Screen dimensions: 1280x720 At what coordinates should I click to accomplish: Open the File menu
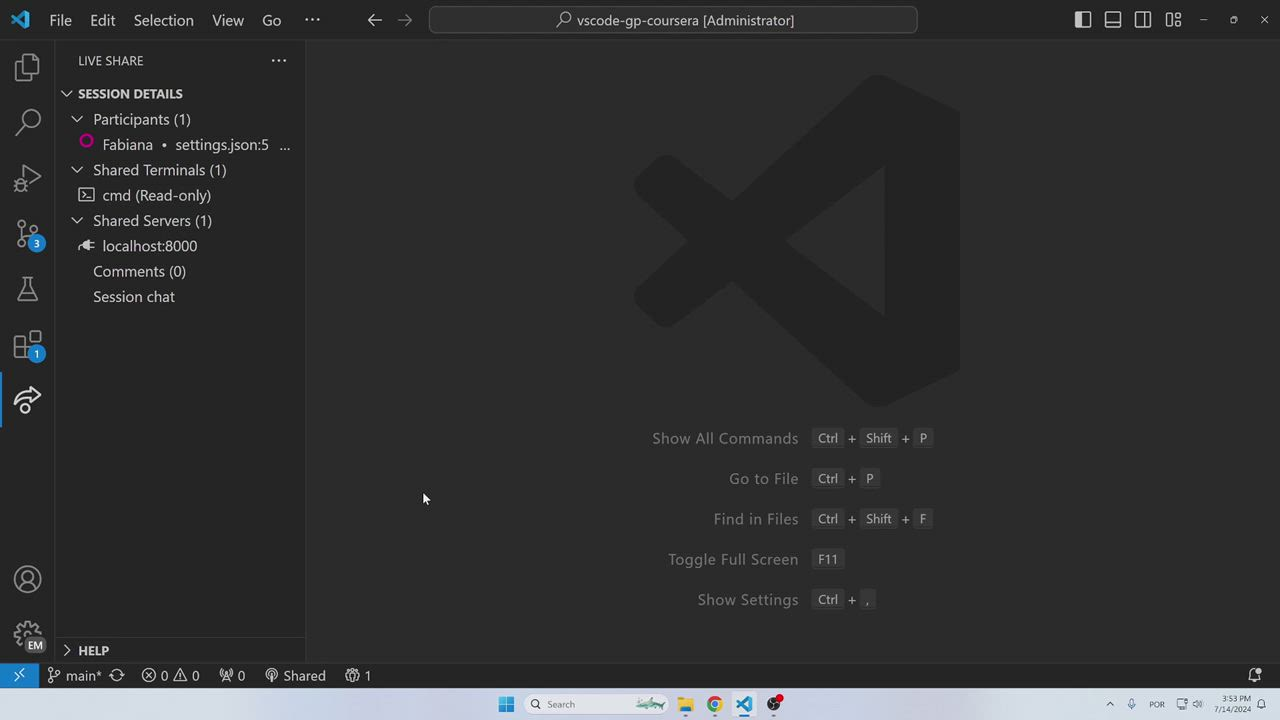[60, 20]
